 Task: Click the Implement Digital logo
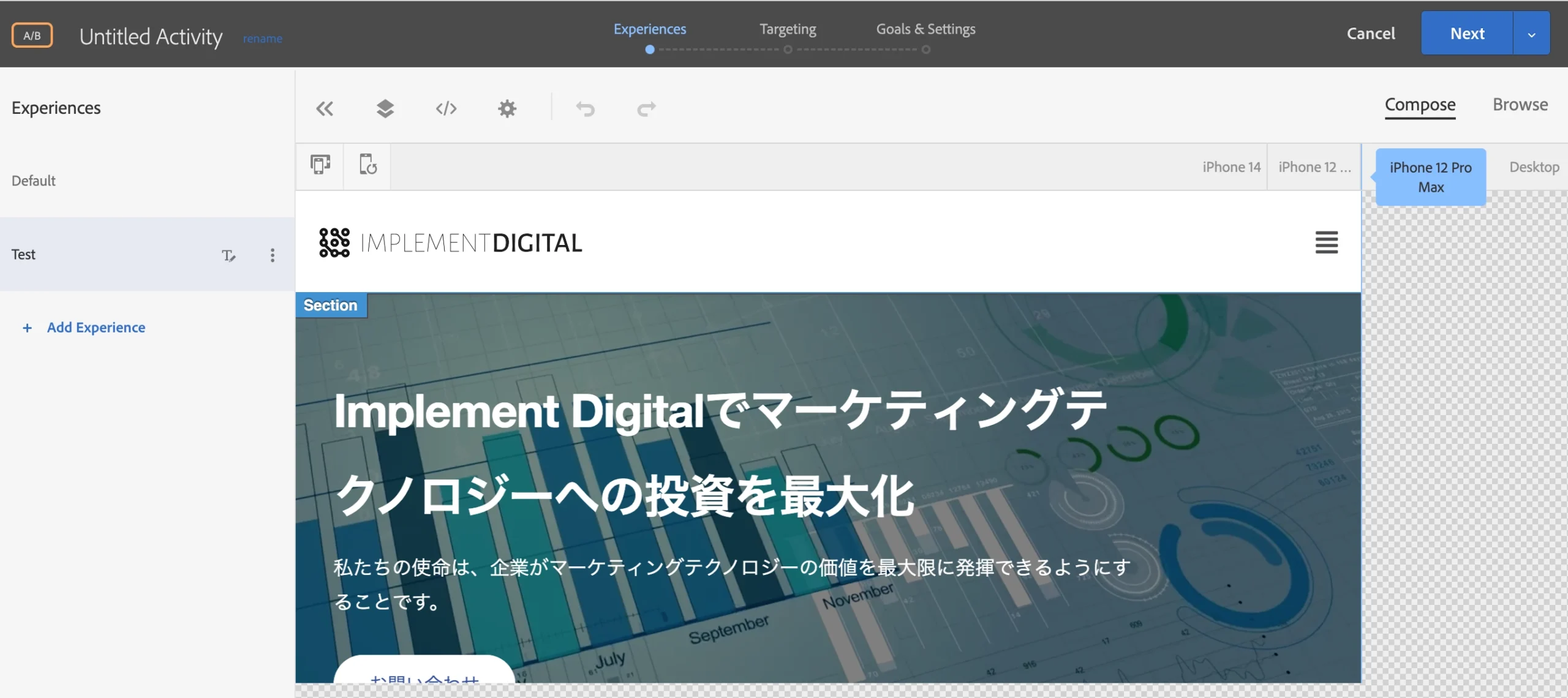pos(450,242)
